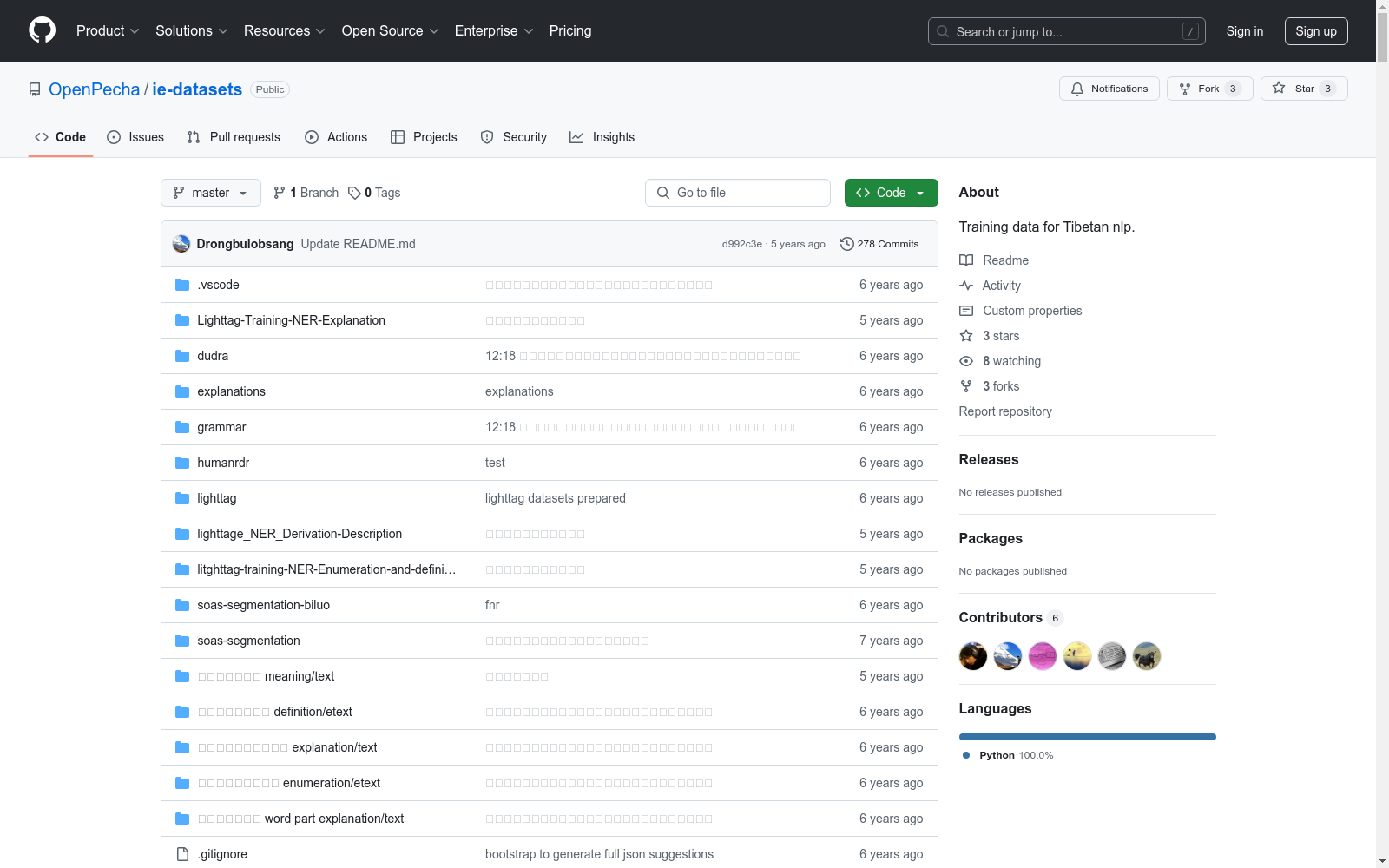Click the grammar folder icon
Screen dimensions: 1389x868
pos(182,427)
